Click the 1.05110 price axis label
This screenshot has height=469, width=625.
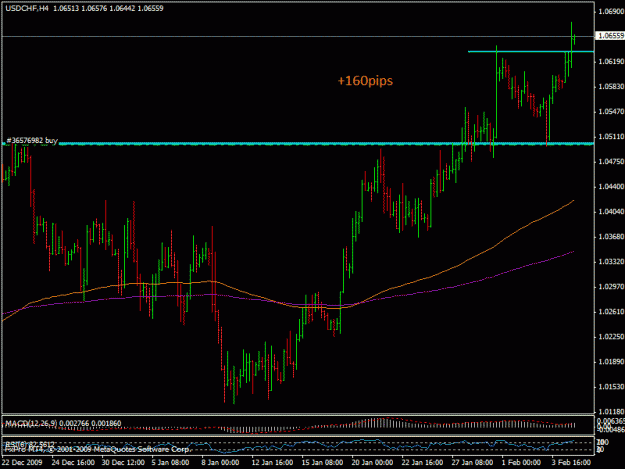pos(611,137)
